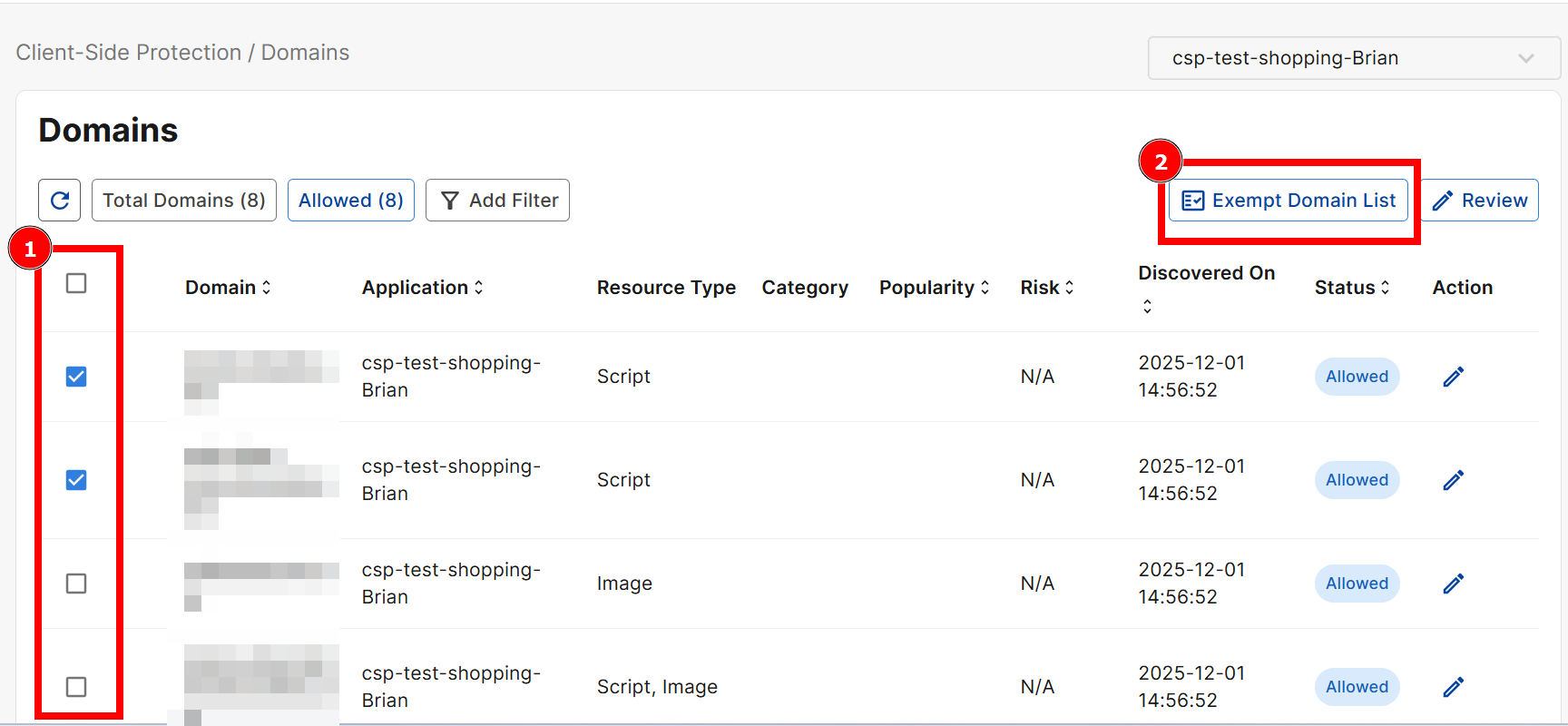The width and height of the screenshot is (1568, 726).
Task: Click the edit pencil for first Script row
Action: coord(1453,377)
